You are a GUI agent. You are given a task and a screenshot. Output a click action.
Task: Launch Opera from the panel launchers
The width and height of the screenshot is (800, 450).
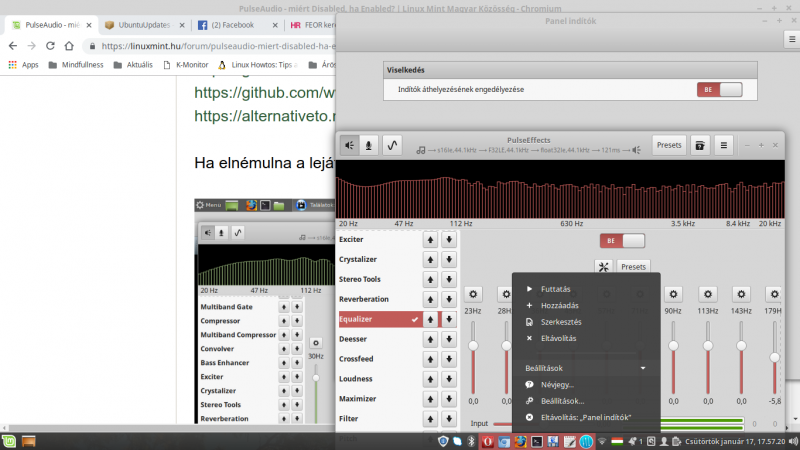click(x=488, y=441)
